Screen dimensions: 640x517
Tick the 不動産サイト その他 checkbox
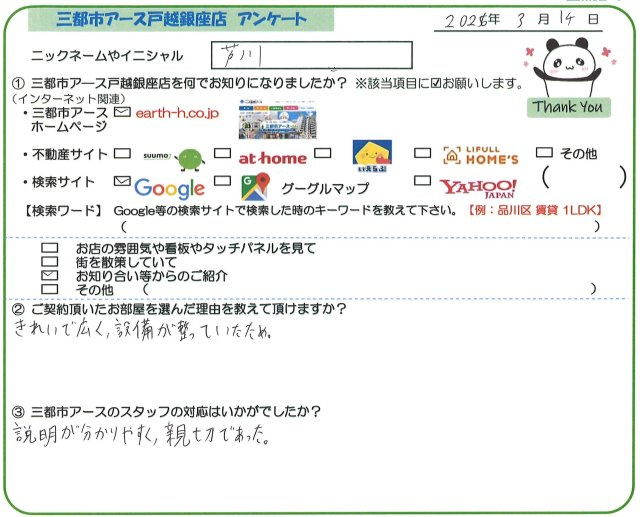point(544,152)
